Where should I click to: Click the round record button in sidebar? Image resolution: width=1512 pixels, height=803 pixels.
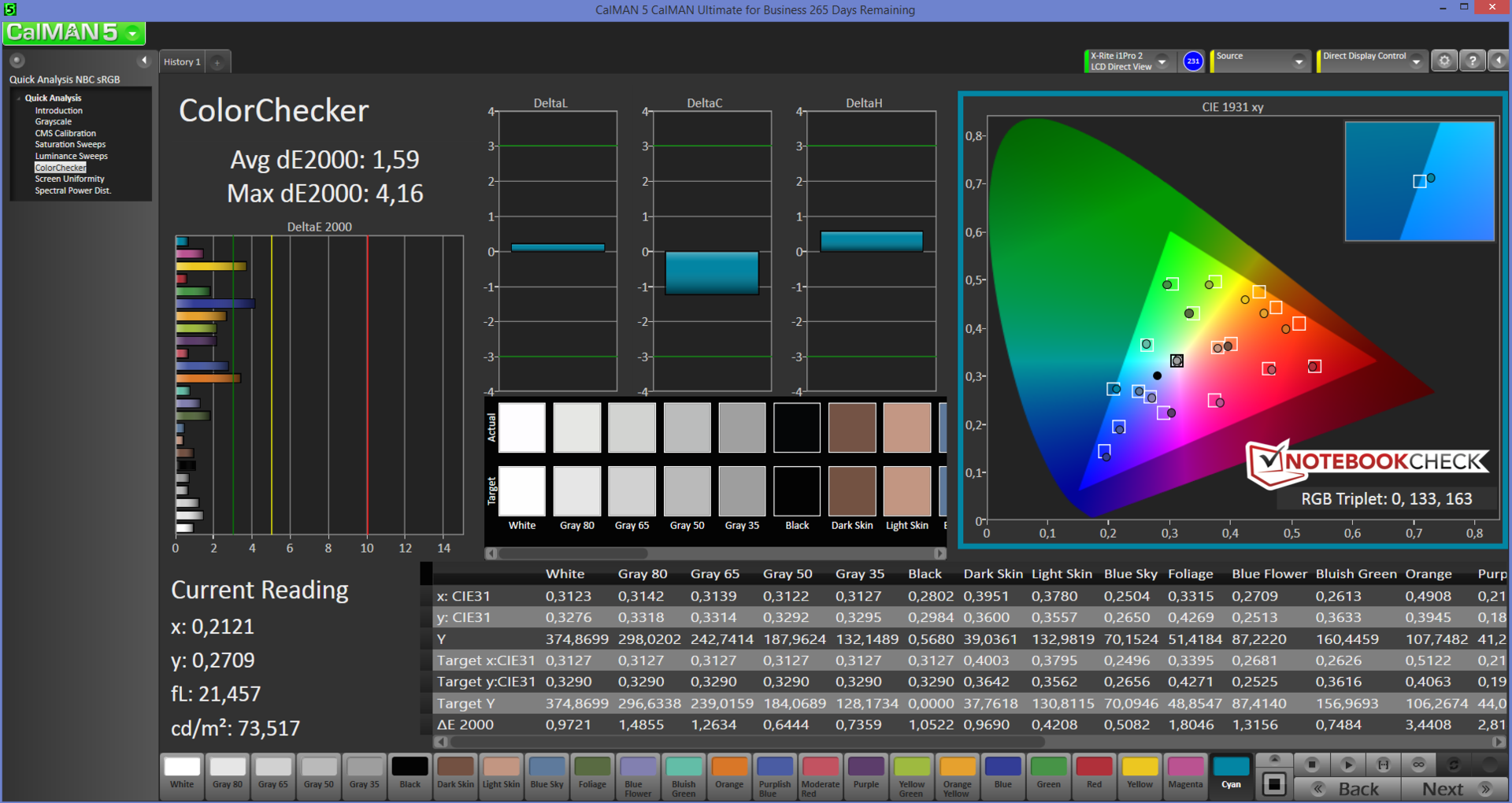click(17, 61)
